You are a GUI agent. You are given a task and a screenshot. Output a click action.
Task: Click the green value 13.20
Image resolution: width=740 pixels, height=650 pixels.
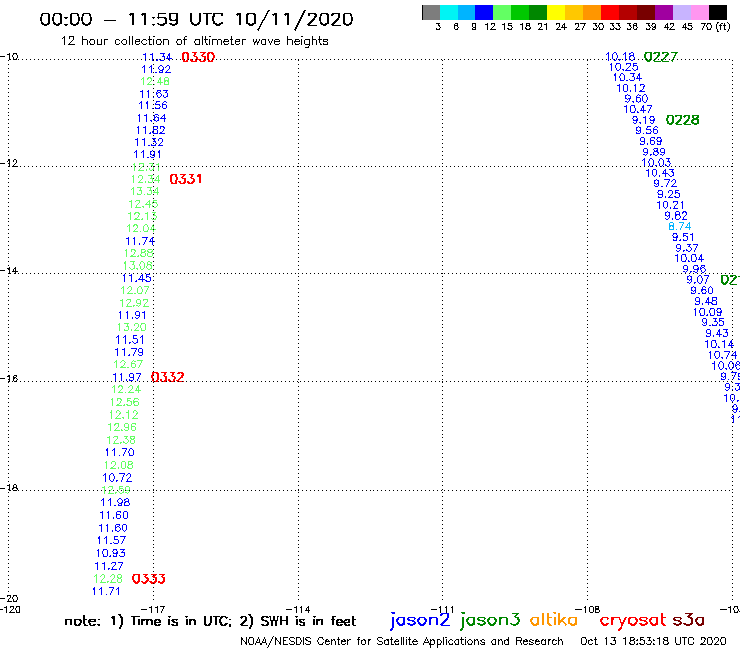pos(132,327)
